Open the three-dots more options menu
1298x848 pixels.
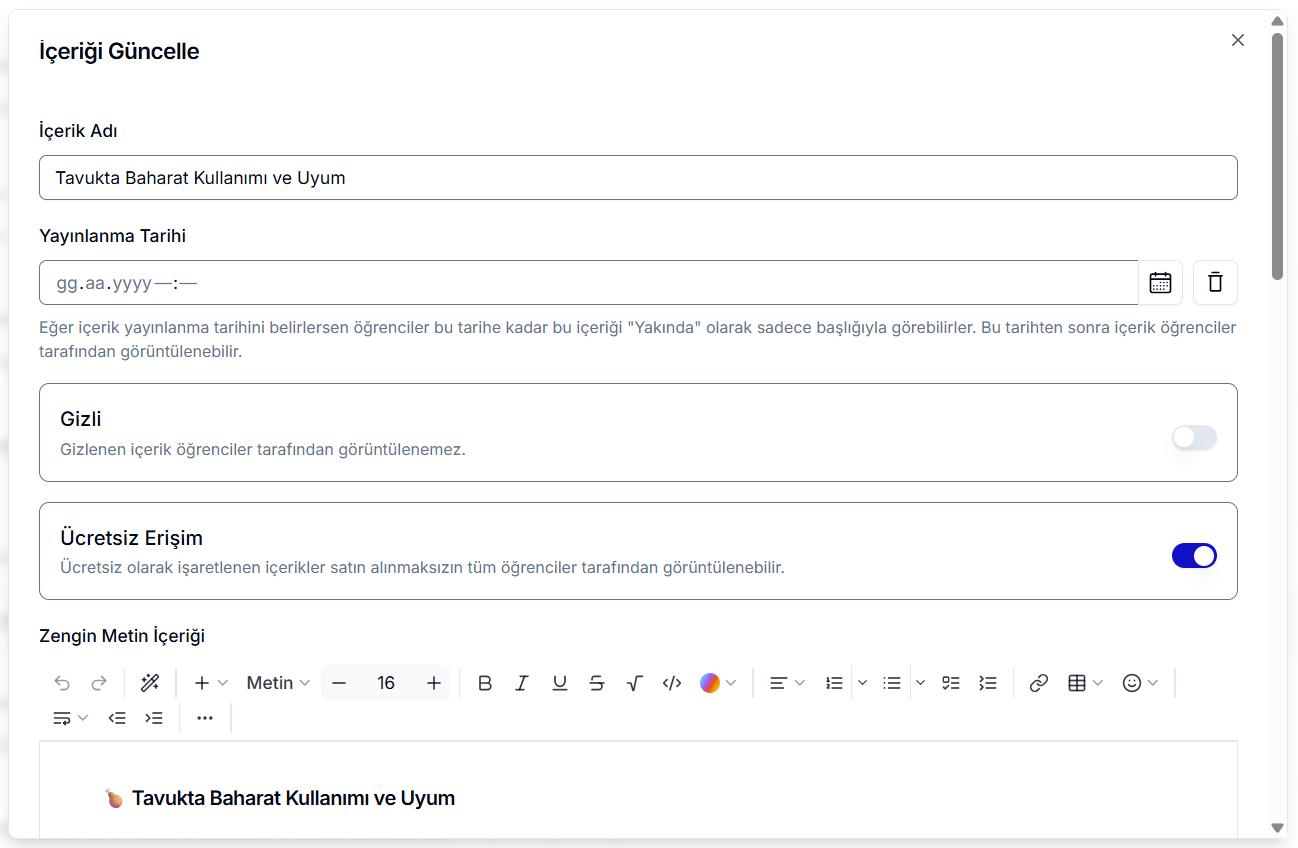(205, 718)
